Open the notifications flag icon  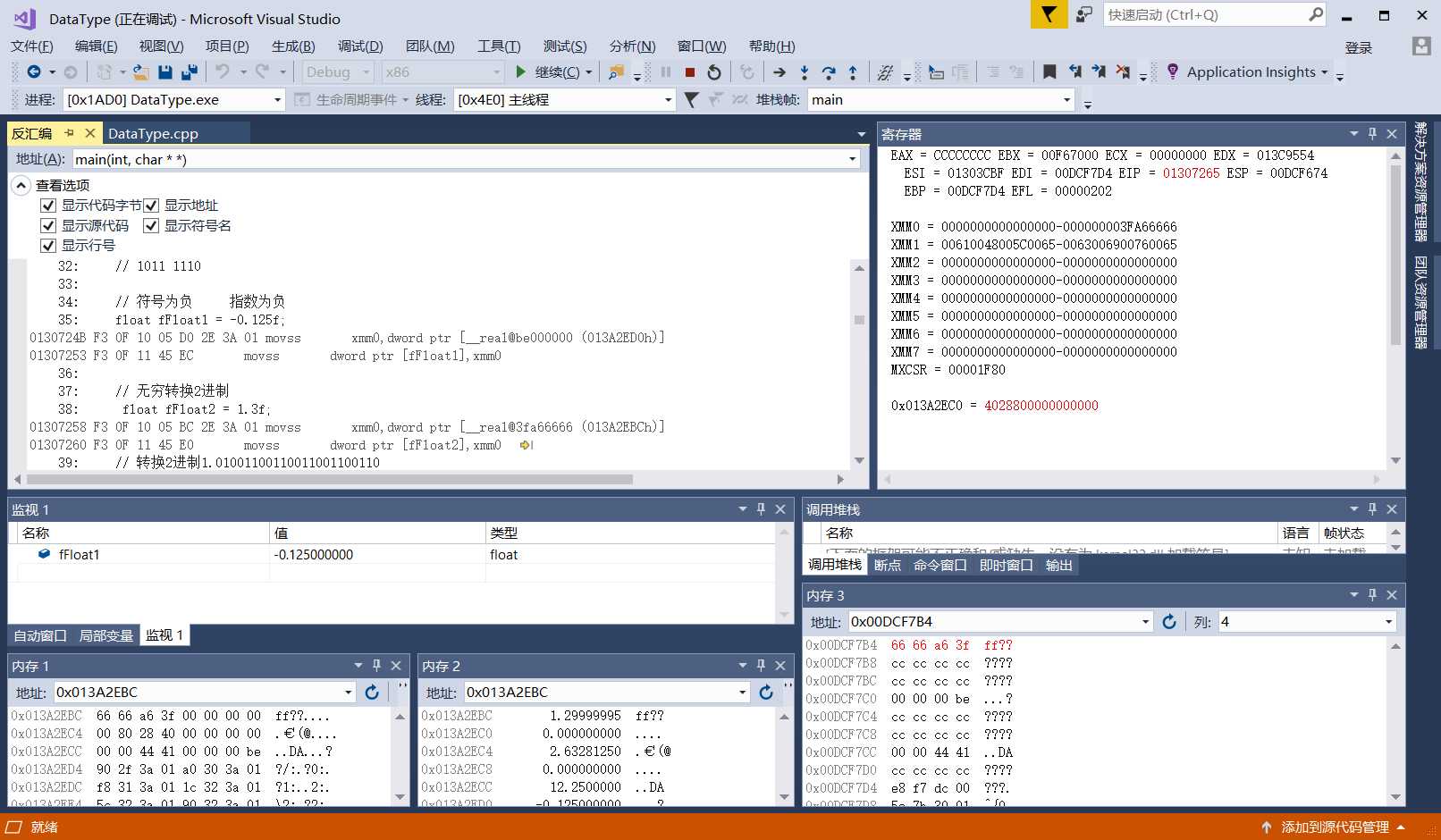click(x=1049, y=14)
